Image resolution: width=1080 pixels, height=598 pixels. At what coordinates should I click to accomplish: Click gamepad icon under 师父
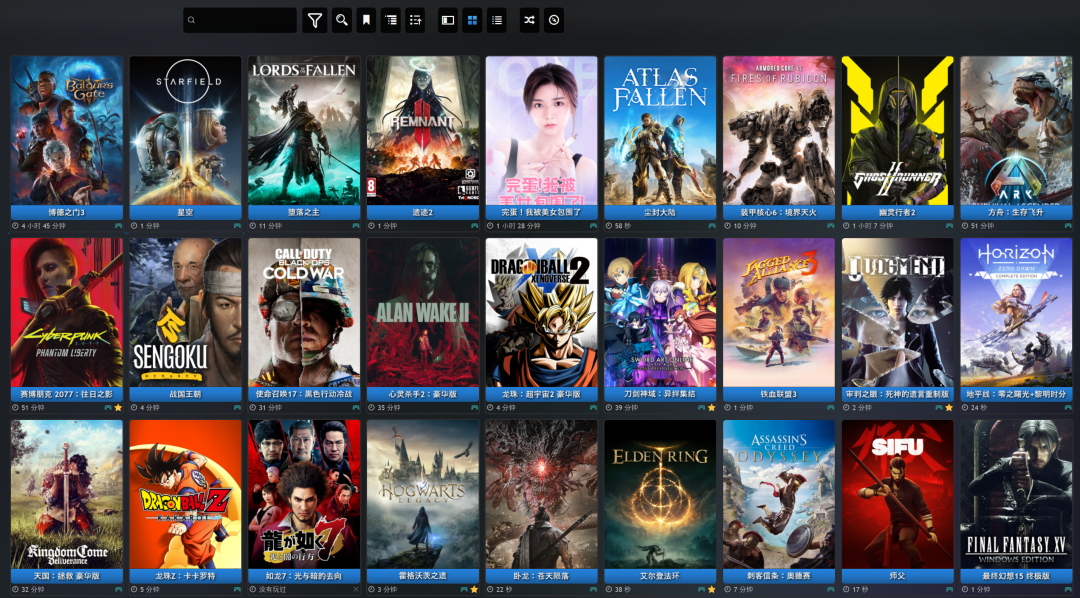949,590
